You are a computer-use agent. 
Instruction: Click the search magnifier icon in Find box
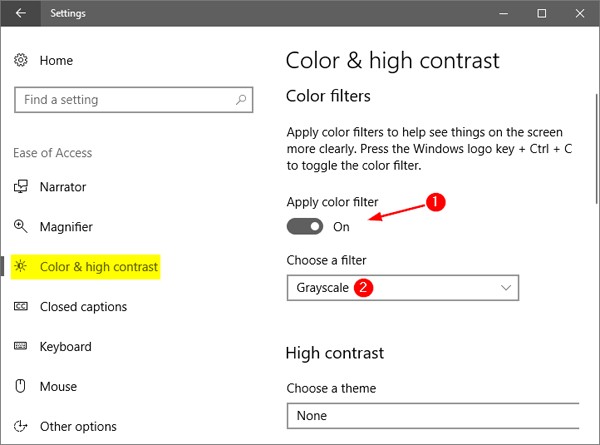coord(241,100)
